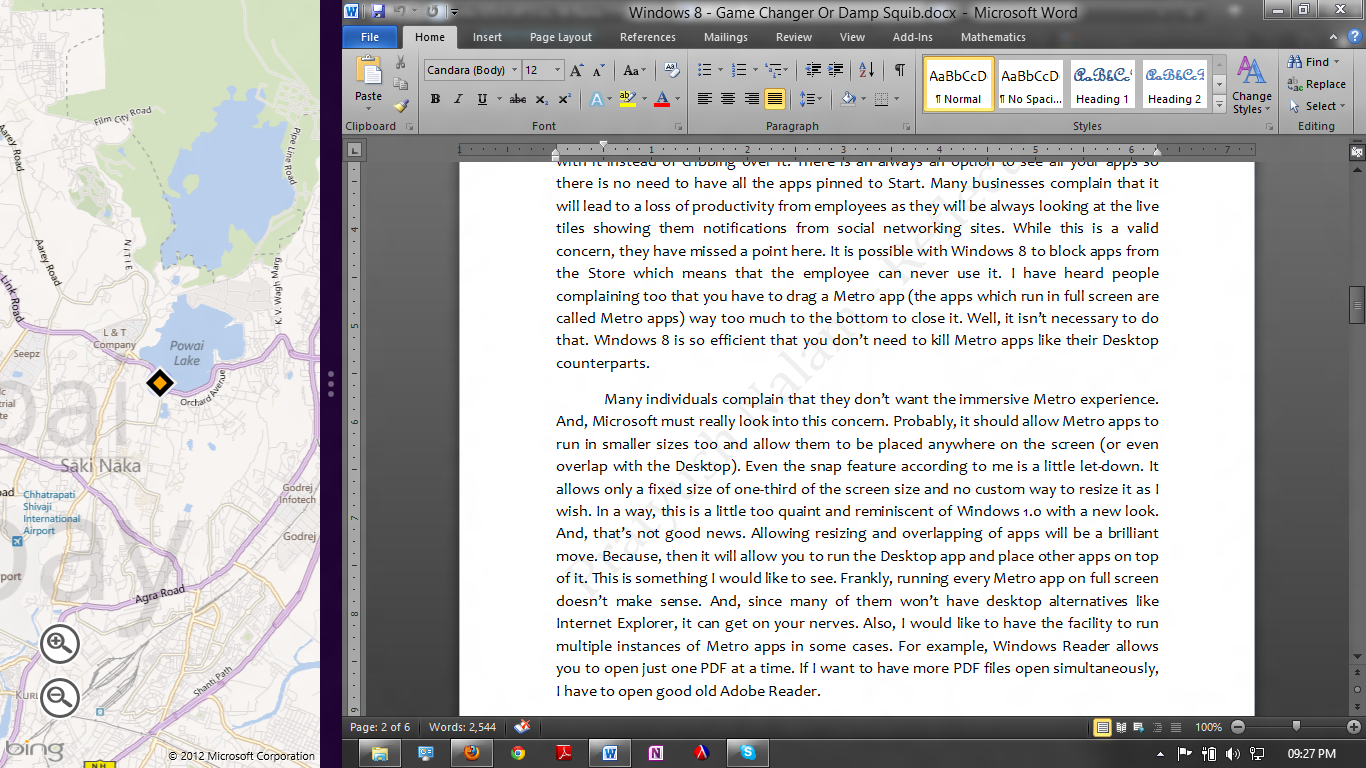Apply subscript formatting
1366x768 pixels.
pyautogui.click(x=541, y=99)
